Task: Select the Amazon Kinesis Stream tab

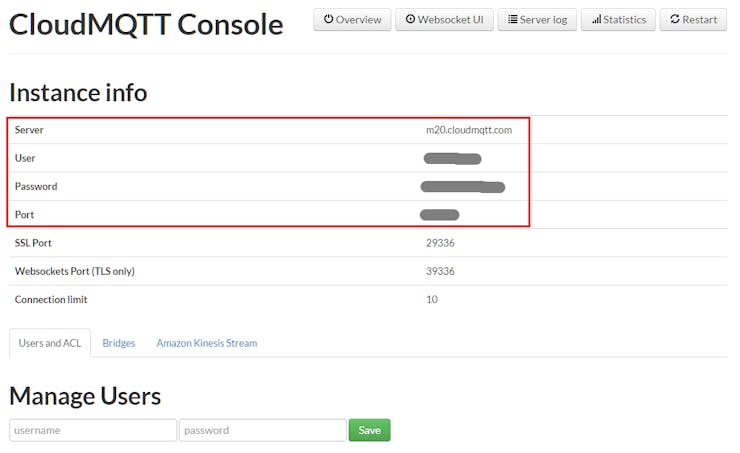Action: [x=206, y=343]
